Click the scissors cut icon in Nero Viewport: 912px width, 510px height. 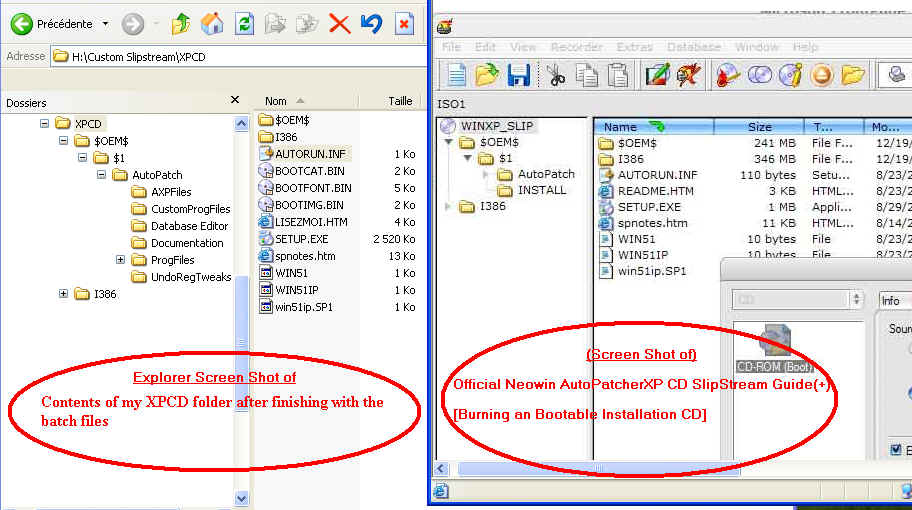pyautogui.click(x=556, y=76)
